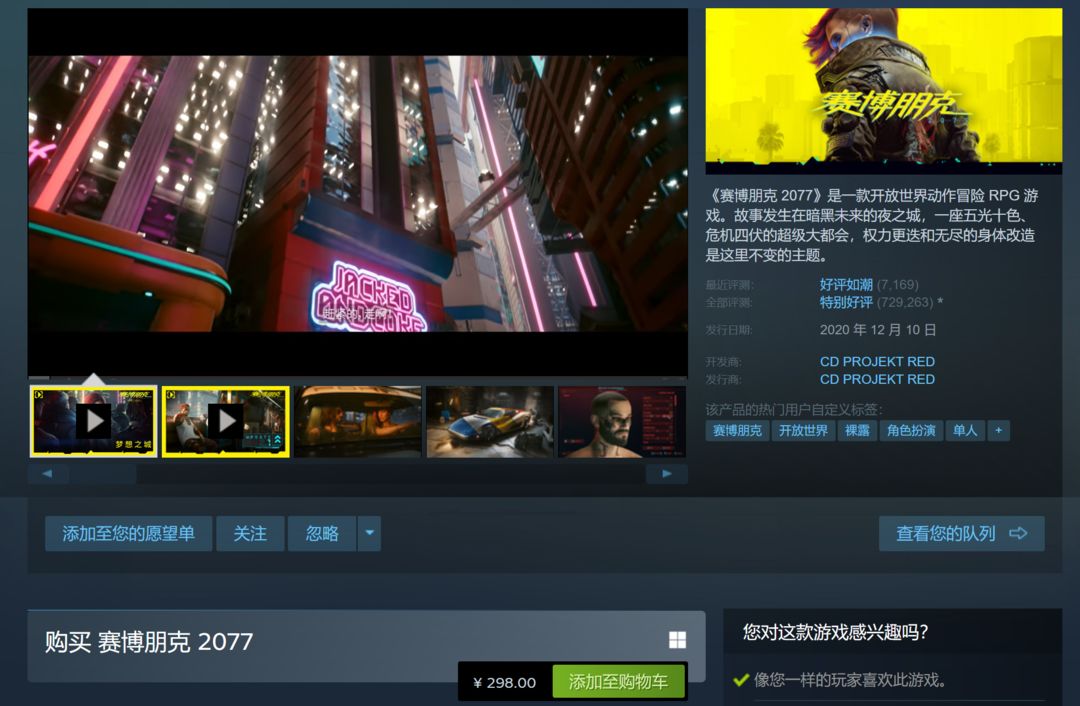Open the 赛博朋克 game header image
This screenshot has width=1080, height=706.
tap(884, 90)
